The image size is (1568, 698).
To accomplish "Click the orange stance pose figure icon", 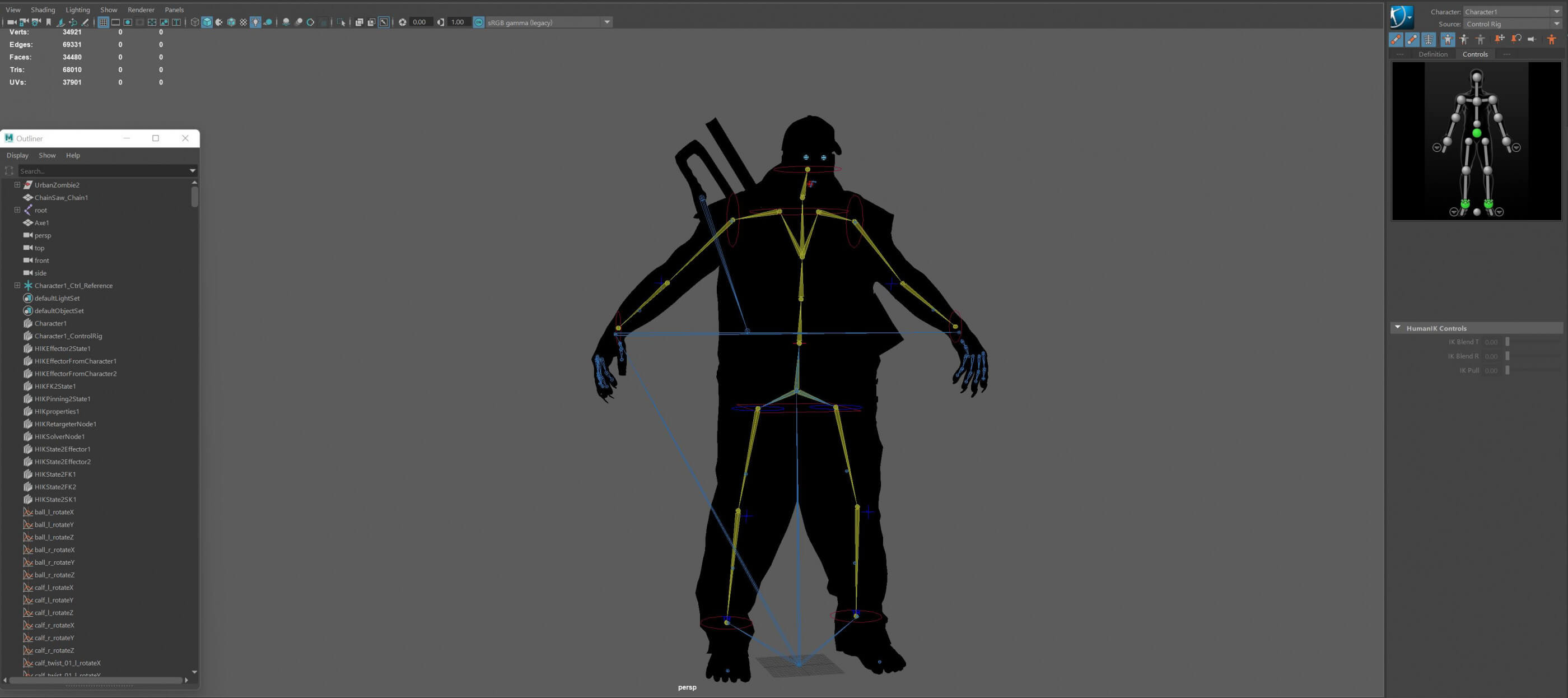I will click(1551, 40).
